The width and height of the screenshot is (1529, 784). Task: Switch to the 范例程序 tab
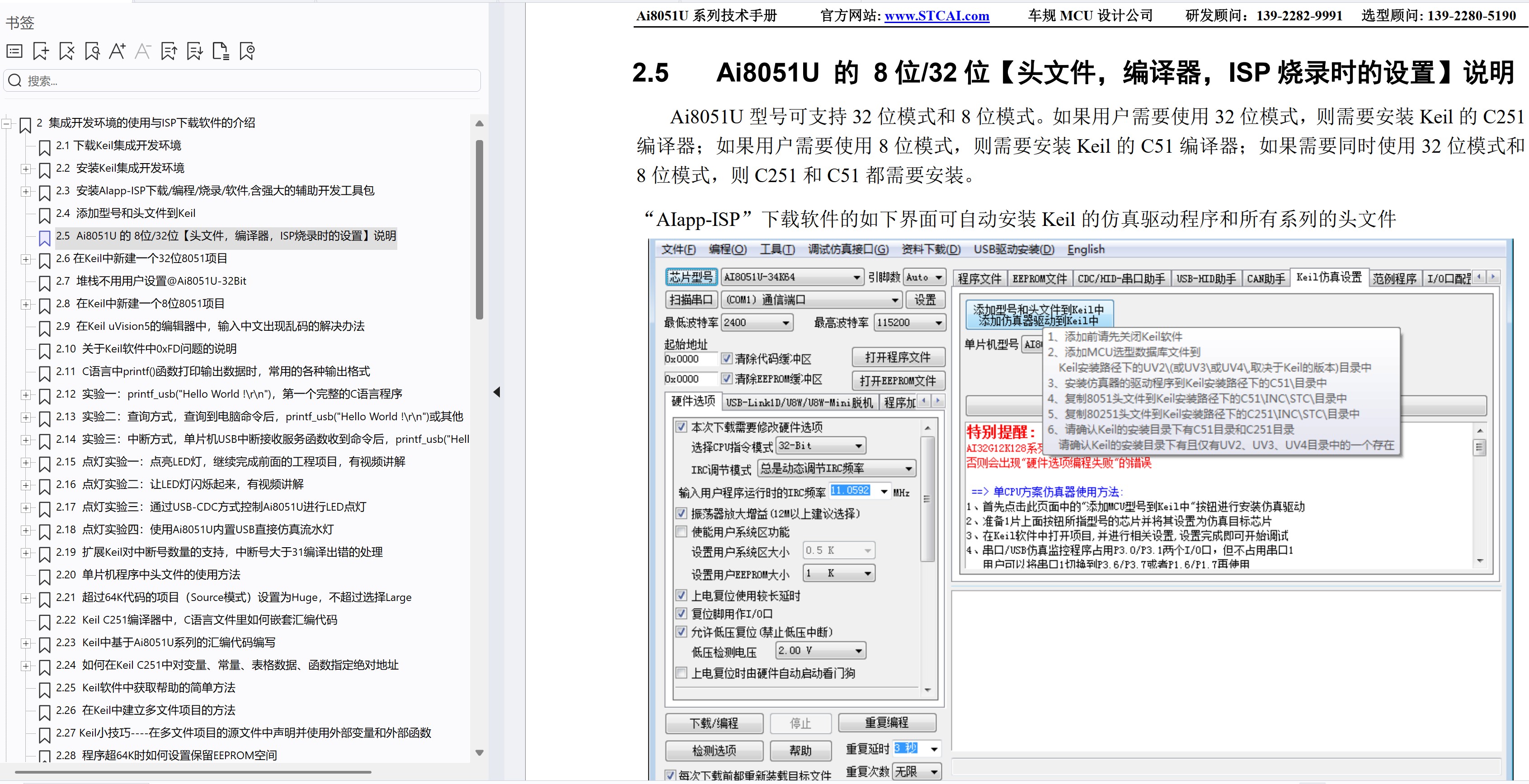[x=1394, y=279]
